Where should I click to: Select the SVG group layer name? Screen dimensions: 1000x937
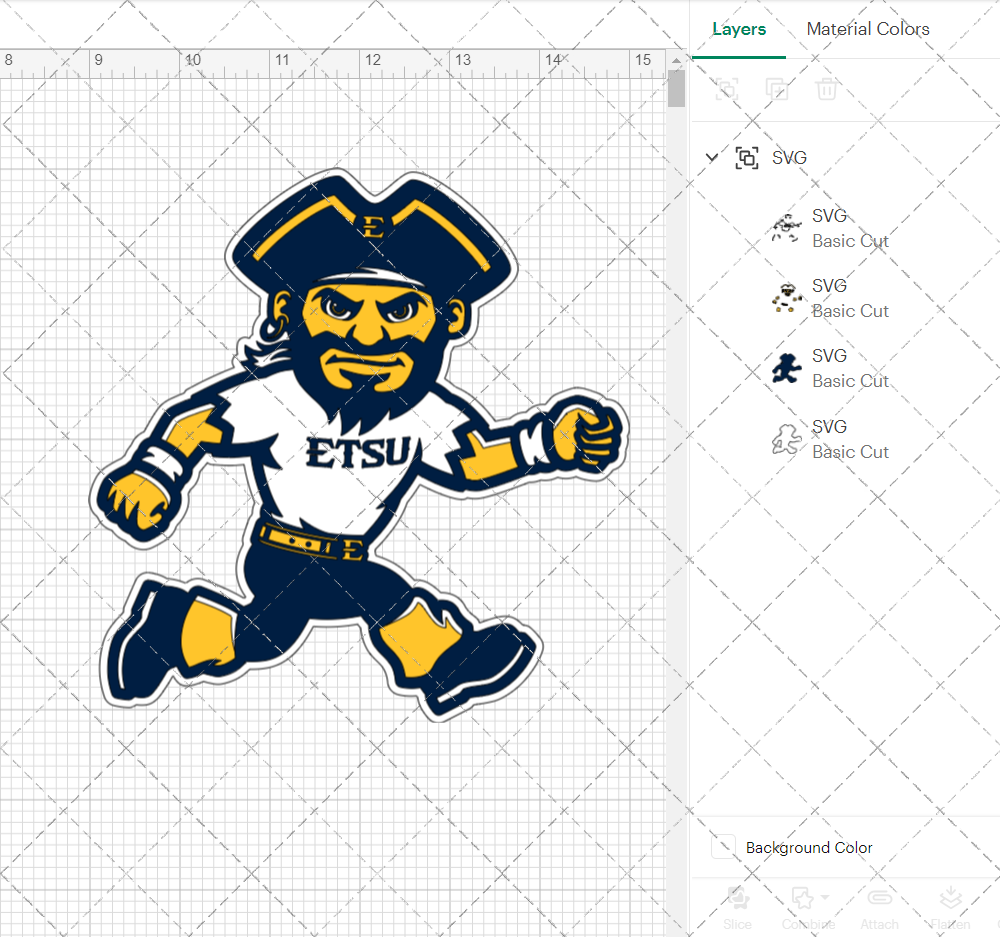tap(789, 158)
